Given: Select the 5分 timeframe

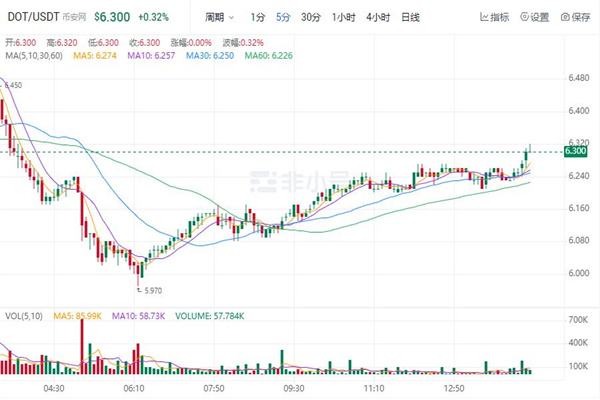Looking at the screenshot, I should [284, 18].
